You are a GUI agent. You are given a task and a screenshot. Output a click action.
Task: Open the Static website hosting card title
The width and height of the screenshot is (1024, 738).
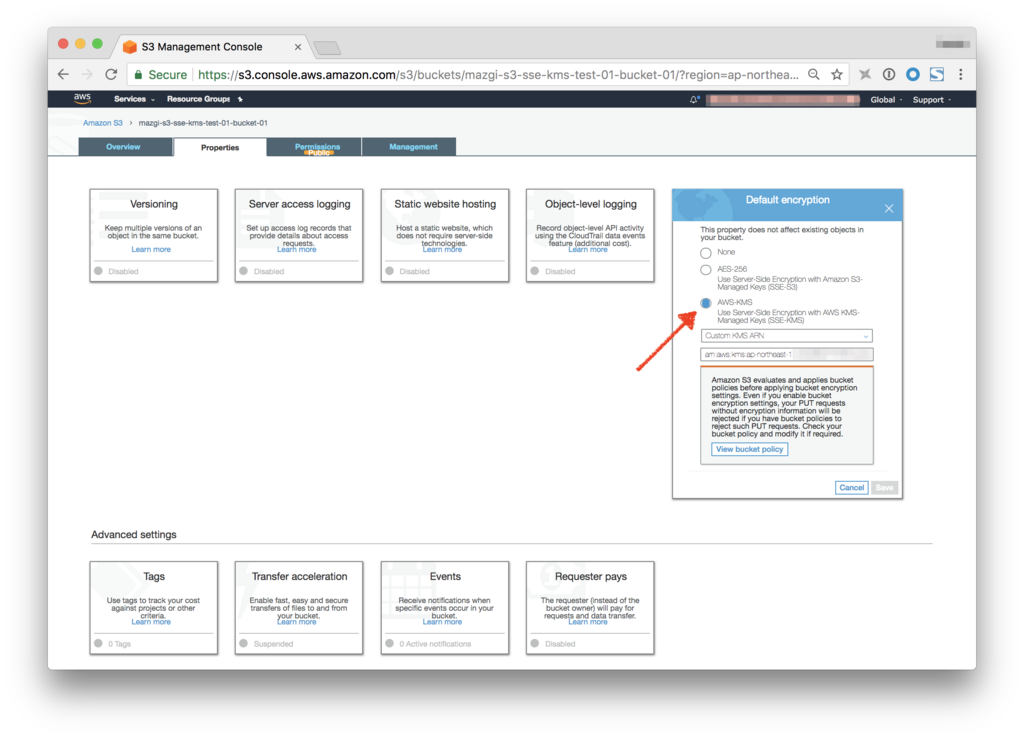445,204
